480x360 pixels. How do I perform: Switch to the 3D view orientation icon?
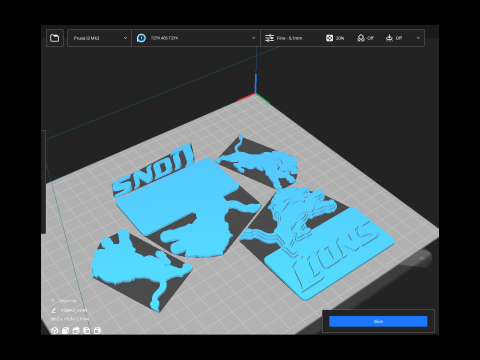click(x=55, y=330)
